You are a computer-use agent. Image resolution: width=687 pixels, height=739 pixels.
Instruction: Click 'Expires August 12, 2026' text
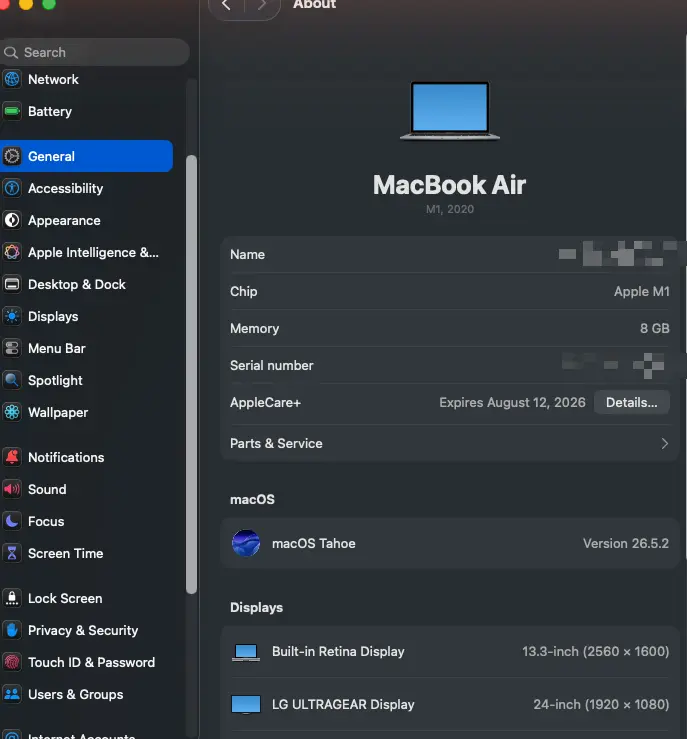click(512, 402)
